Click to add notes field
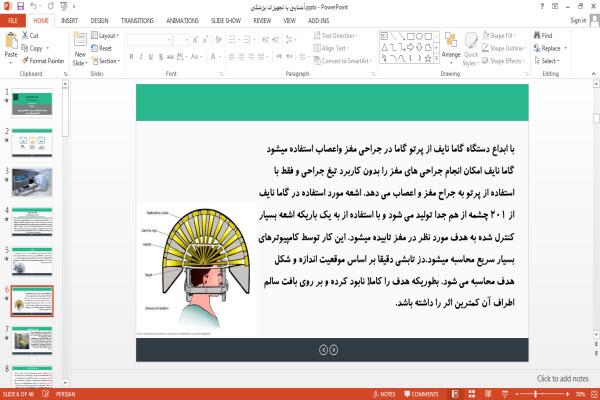The image size is (600, 400). tap(562, 379)
